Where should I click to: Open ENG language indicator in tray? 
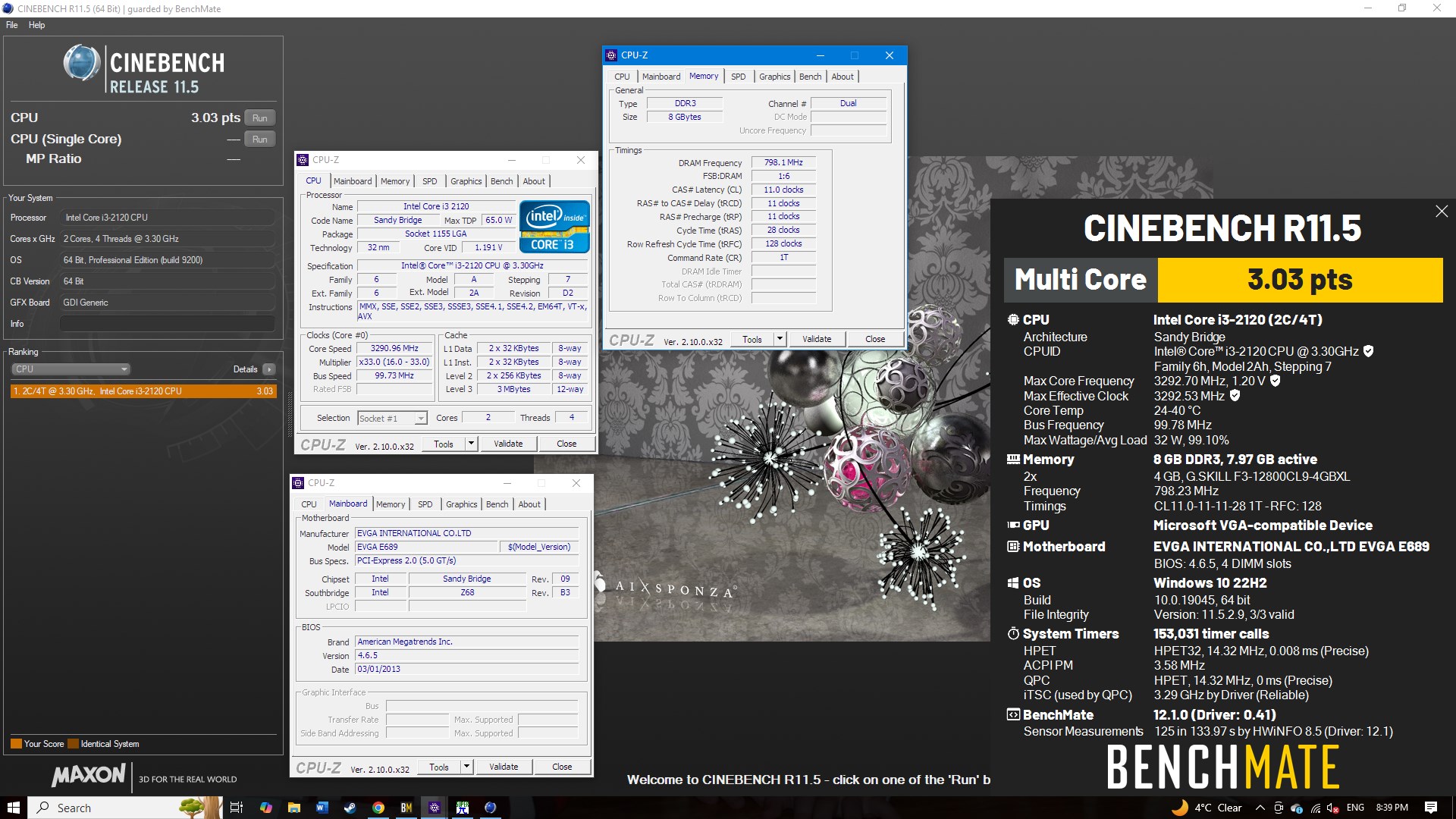(1355, 808)
